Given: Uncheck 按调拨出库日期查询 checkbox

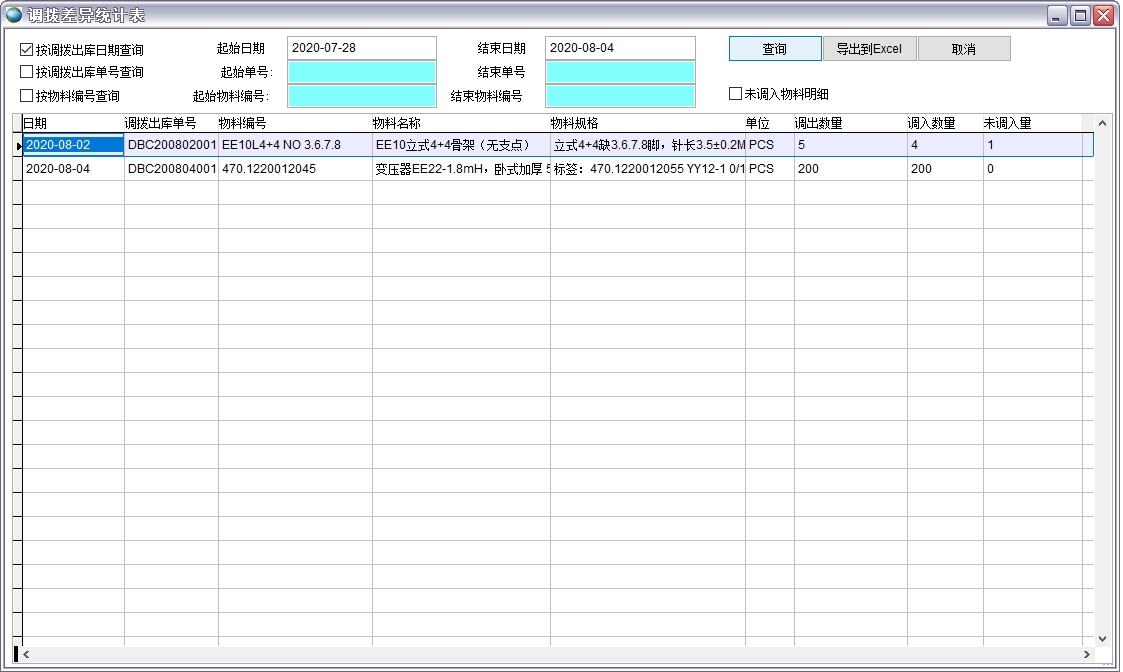Looking at the screenshot, I should 27,49.
